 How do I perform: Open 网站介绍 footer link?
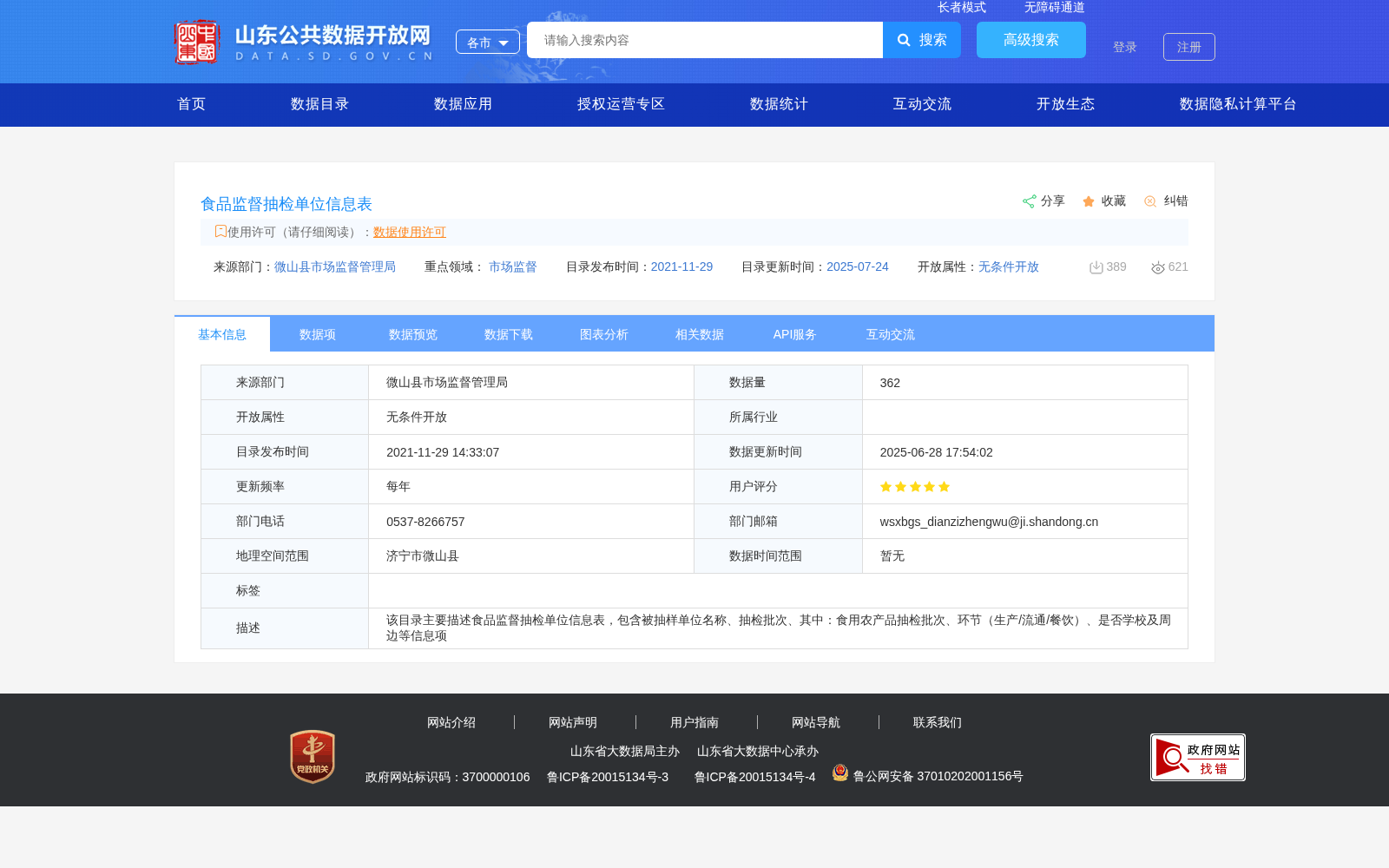[x=451, y=722]
